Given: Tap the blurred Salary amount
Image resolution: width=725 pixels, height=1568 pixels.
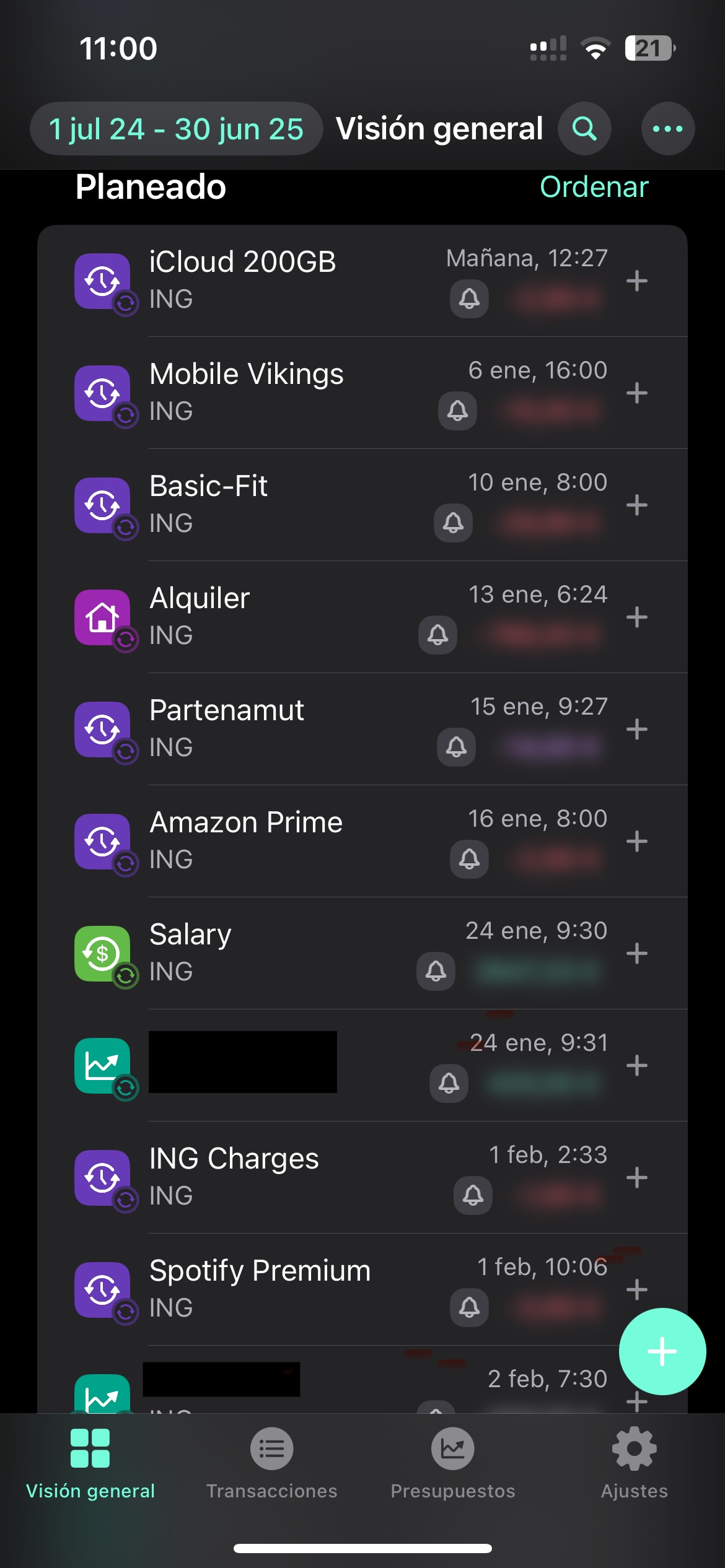Looking at the screenshot, I should click(535, 971).
